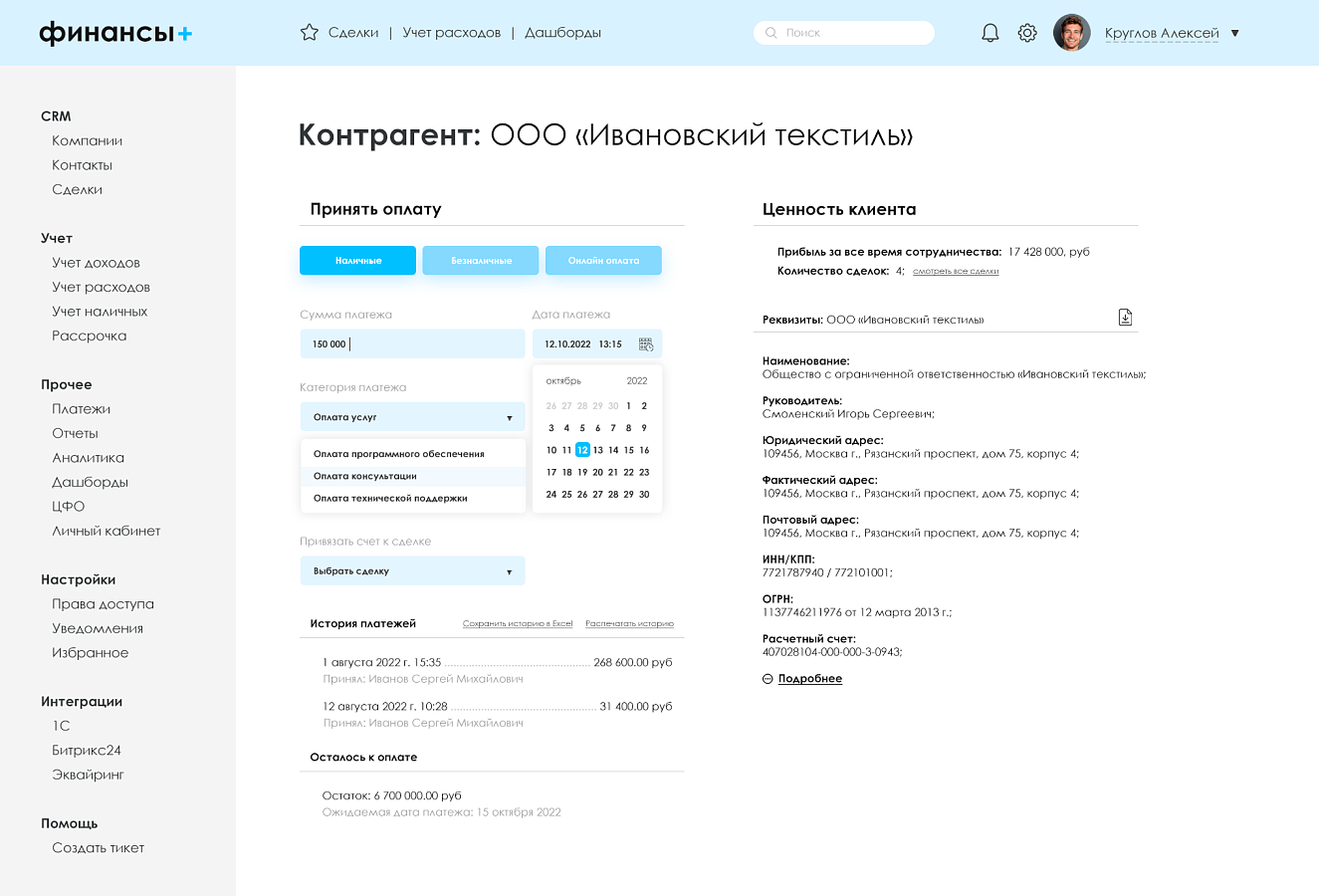Open the Категория платежа dropdown

[412, 417]
